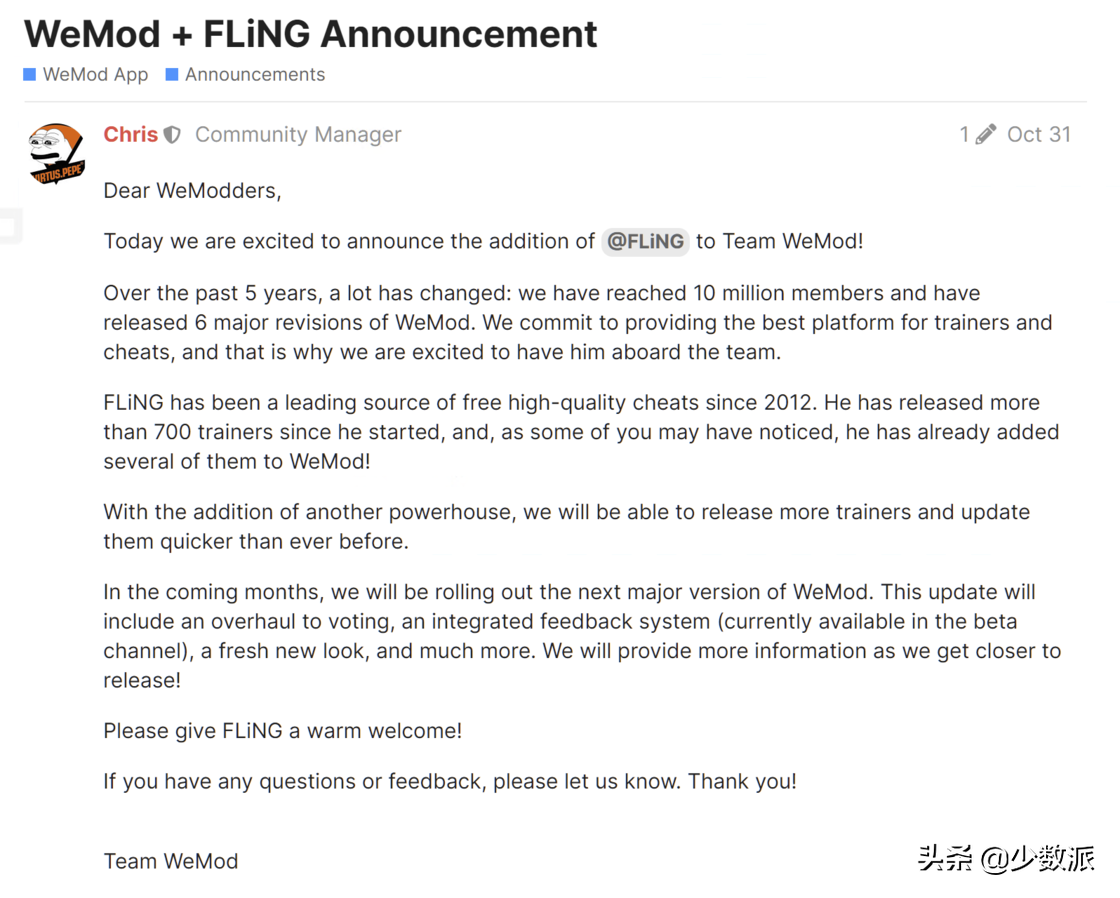Click the Community Manager title label
Viewport: 1120px width, 898px height.
[298, 135]
